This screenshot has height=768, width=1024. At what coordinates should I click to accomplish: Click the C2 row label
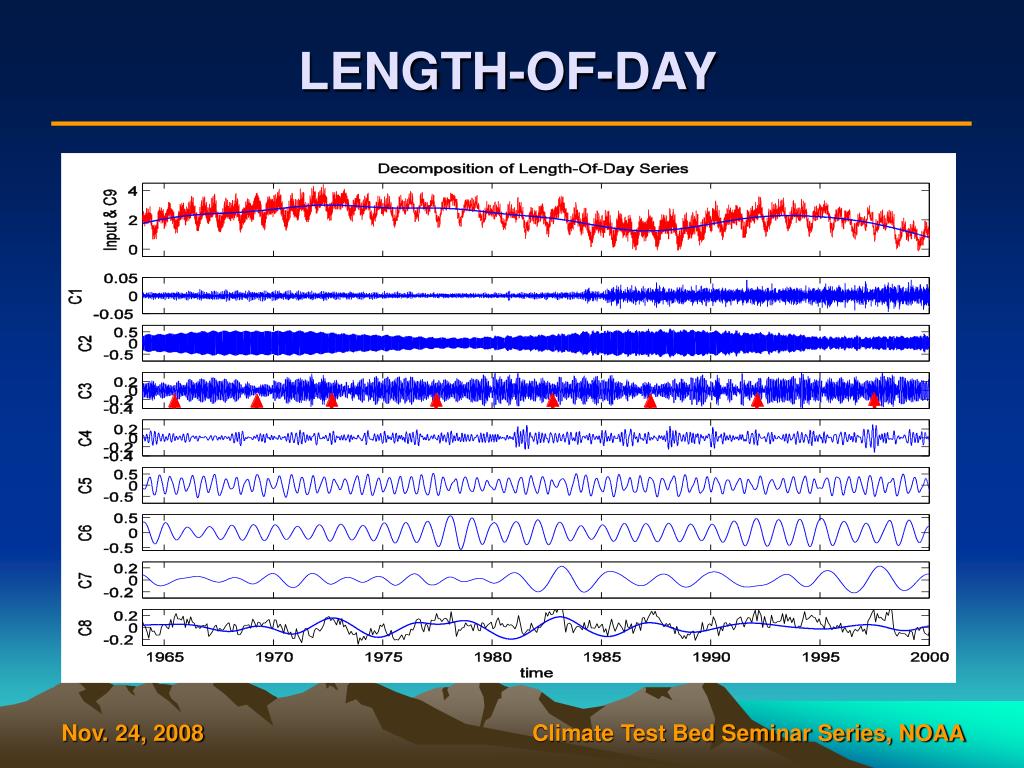click(x=85, y=344)
